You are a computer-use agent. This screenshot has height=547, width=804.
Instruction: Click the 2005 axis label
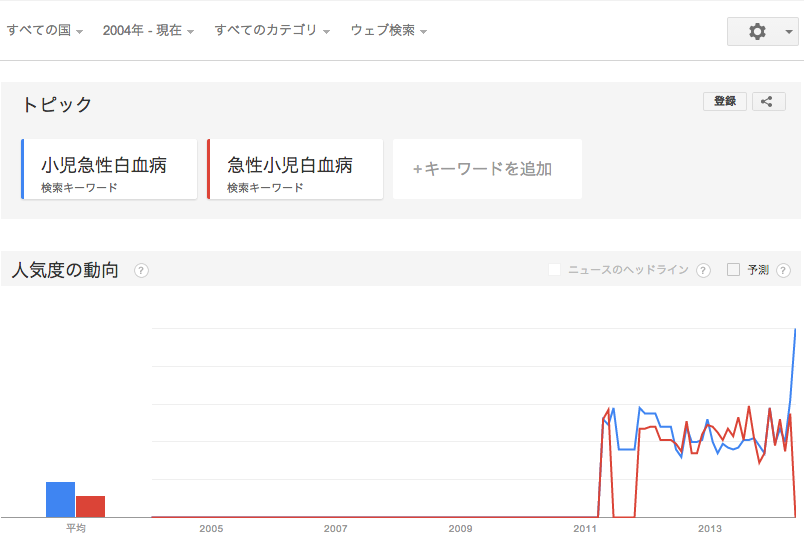(x=211, y=529)
